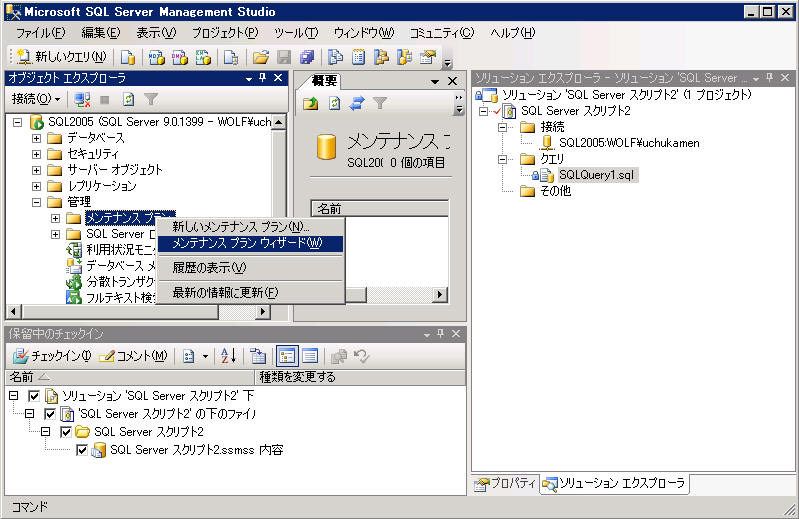Open the ツール menu
799x519 pixels.
pyautogui.click(x=296, y=33)
